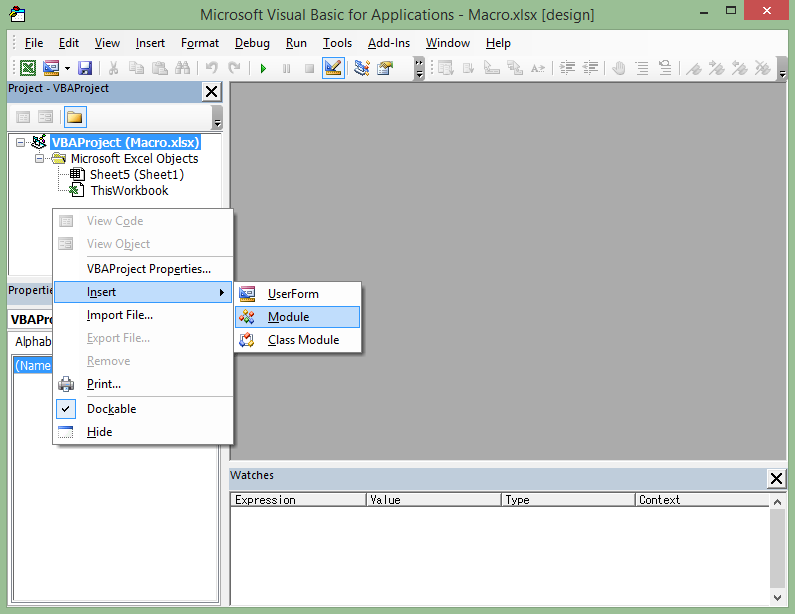Click the Comment Block icon
Screen dimensions: 795x614
tap(642, 68)
